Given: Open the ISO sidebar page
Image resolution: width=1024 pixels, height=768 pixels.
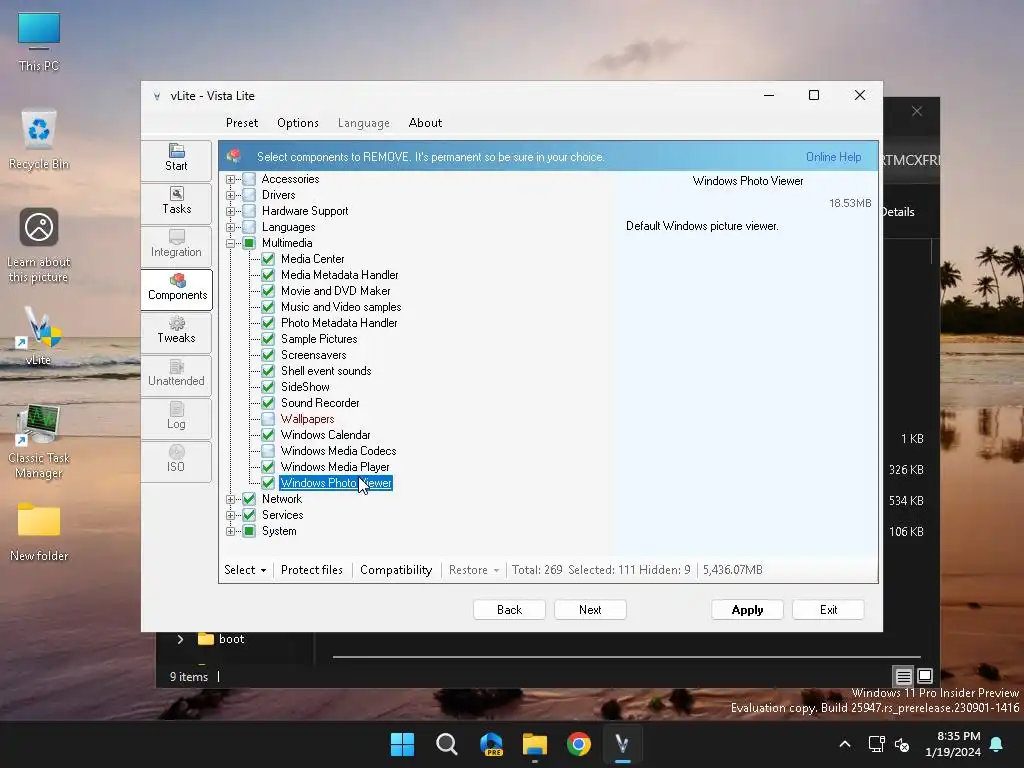Looking at the screenshot, I should click(176, 461).
